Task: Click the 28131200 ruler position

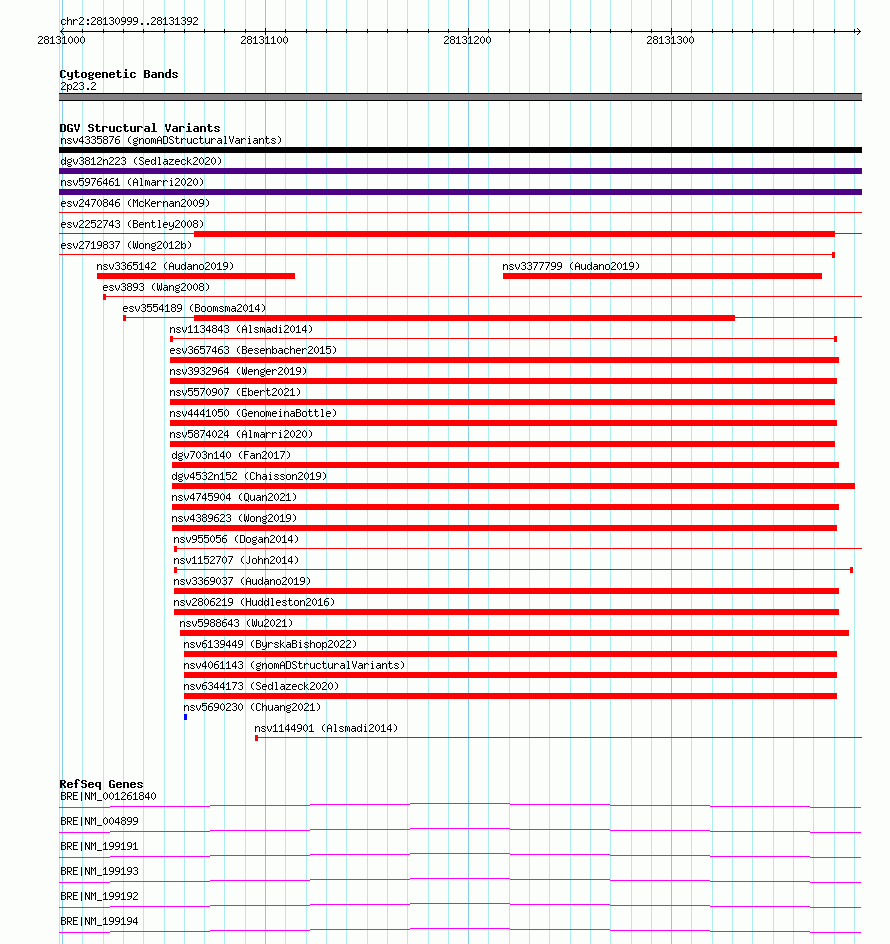Action: pyautogui.click(x=467, y=40)
